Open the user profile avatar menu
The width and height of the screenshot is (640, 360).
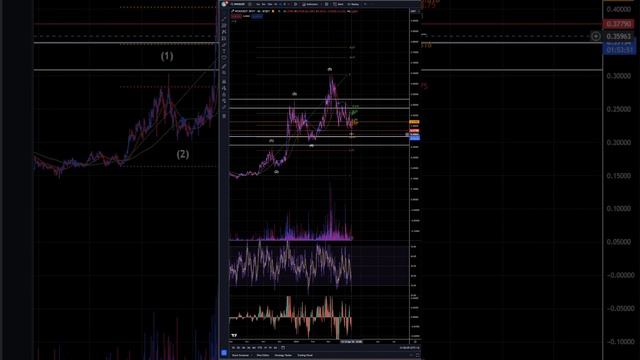coord(224,4)
